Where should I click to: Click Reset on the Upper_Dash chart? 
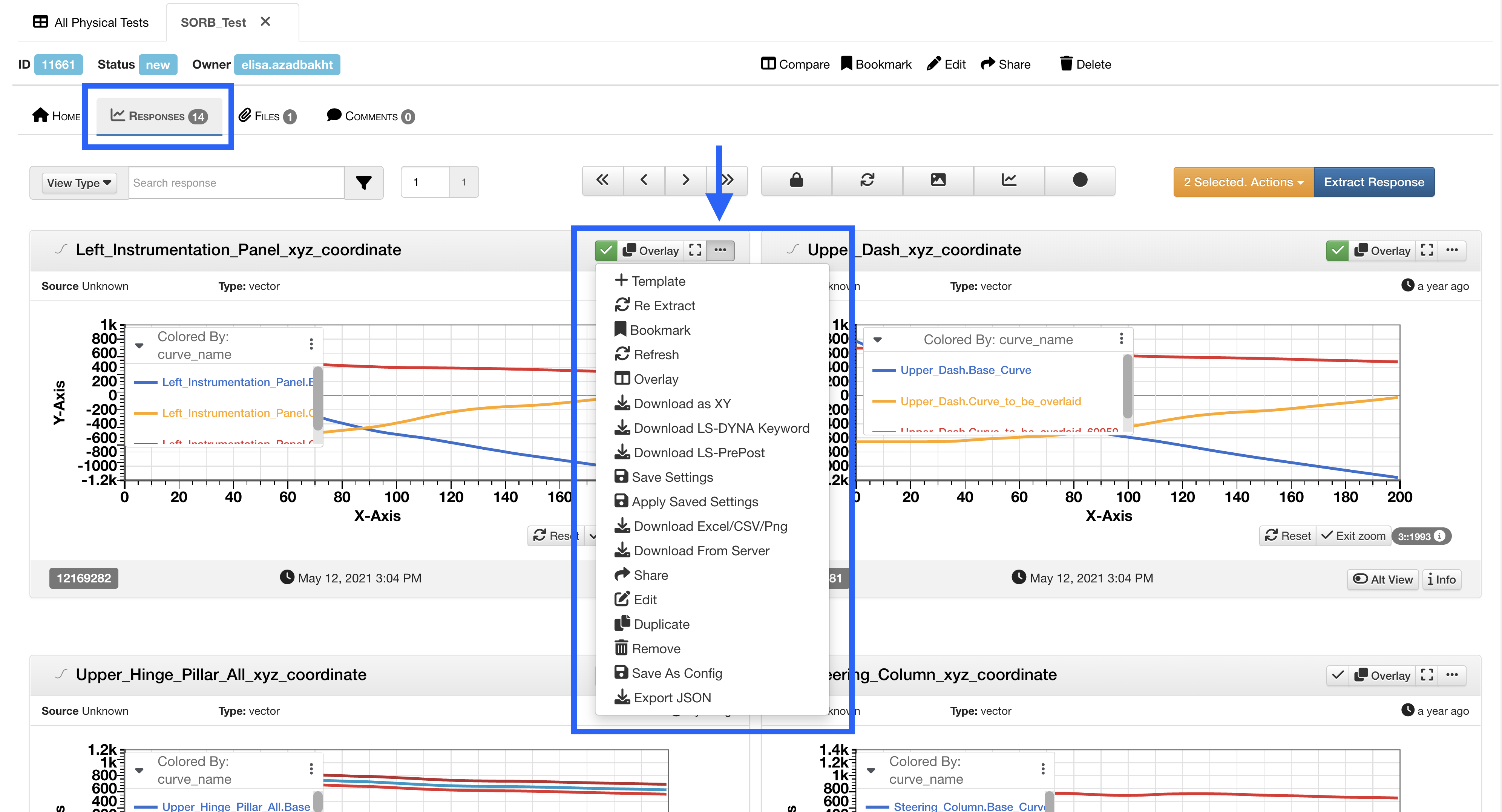1287,536
